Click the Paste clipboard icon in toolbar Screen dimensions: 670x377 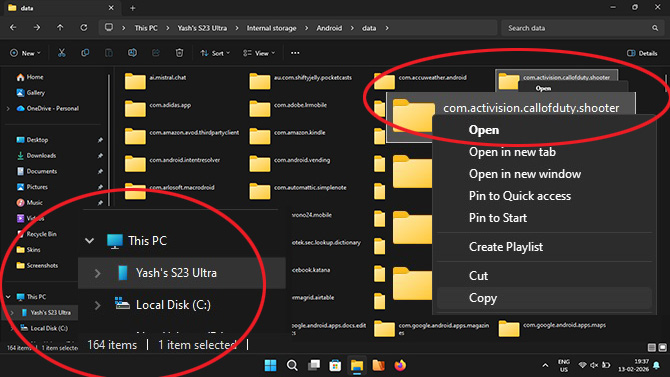[x=109, y=53]
